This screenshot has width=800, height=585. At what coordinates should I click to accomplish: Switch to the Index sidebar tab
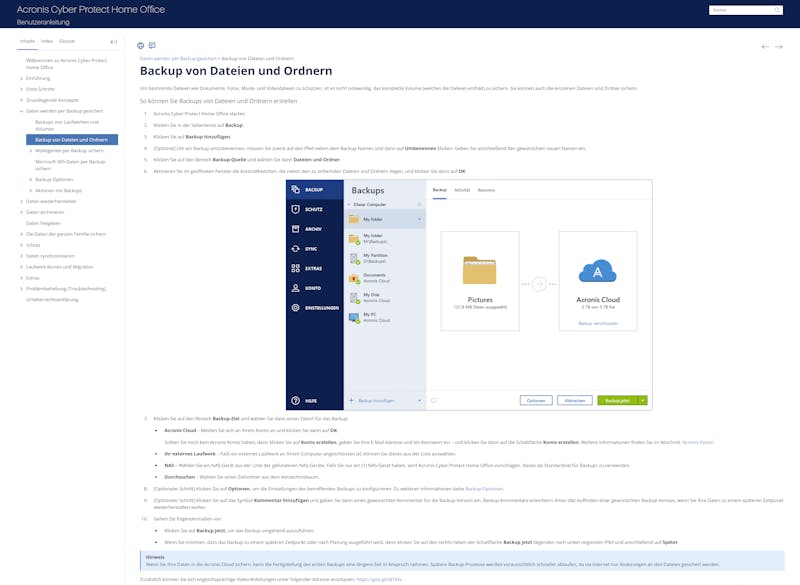[47, 41]
